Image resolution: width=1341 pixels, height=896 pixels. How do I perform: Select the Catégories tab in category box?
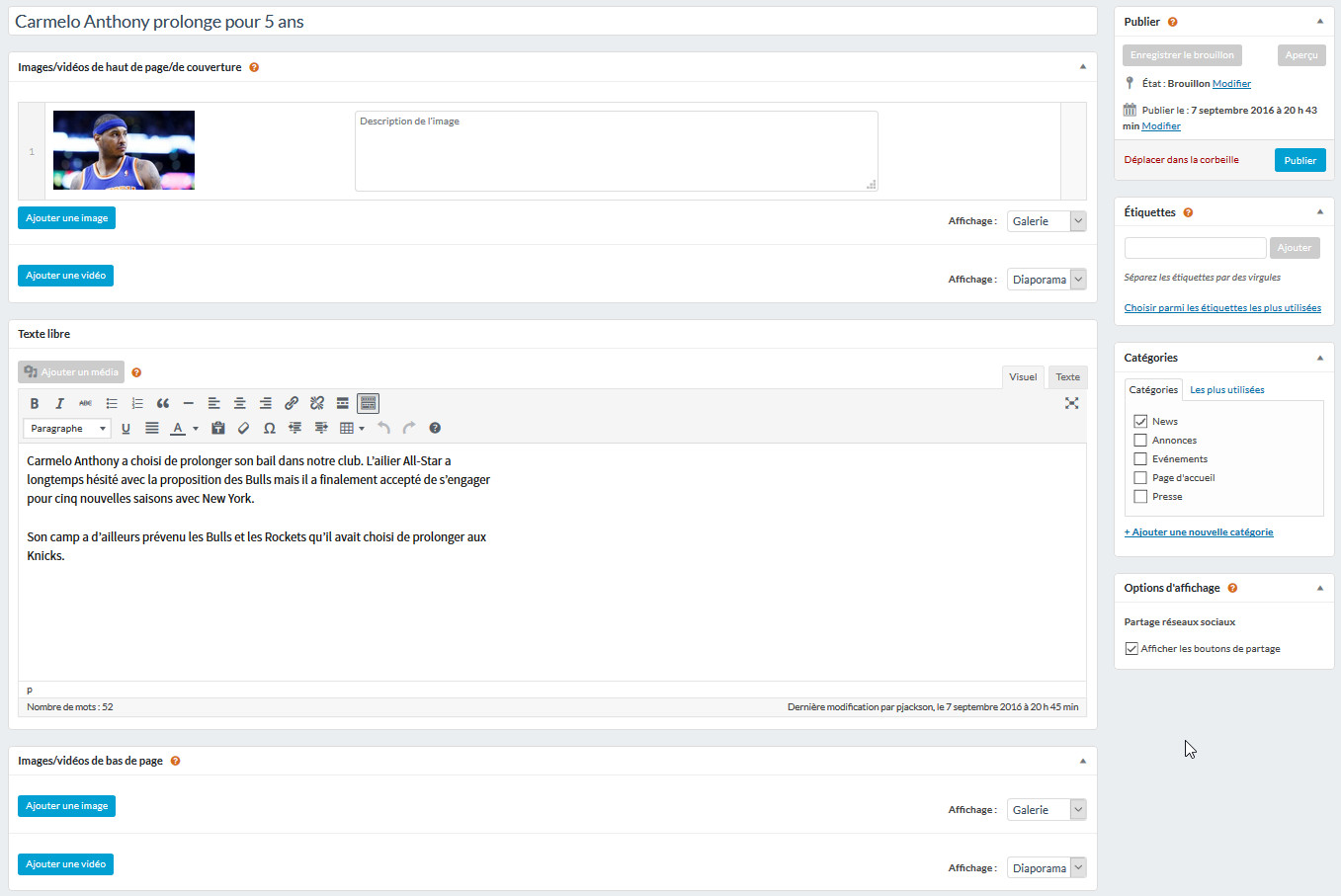click(x=1153, y=389)
